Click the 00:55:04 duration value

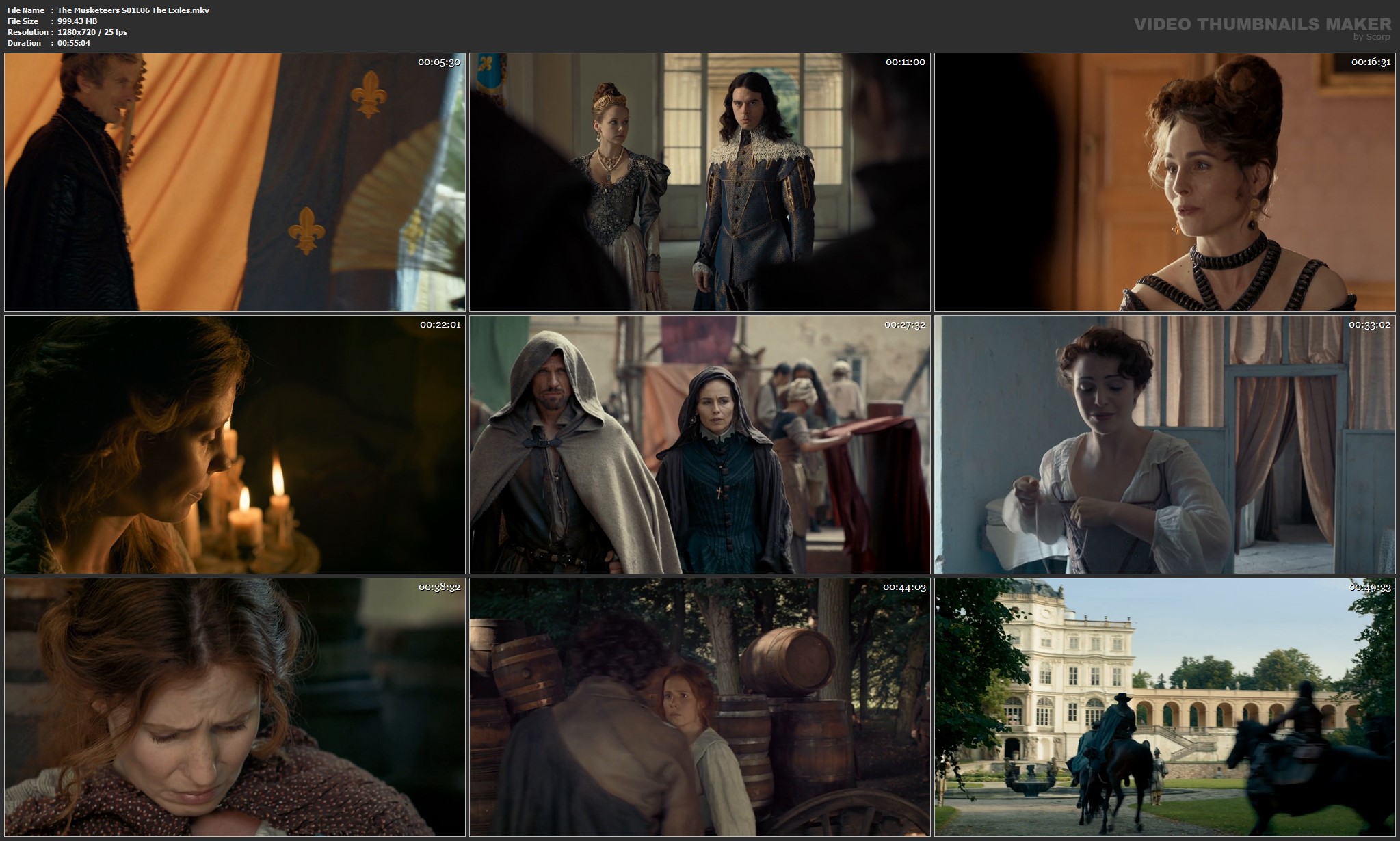tap(74, 43)
